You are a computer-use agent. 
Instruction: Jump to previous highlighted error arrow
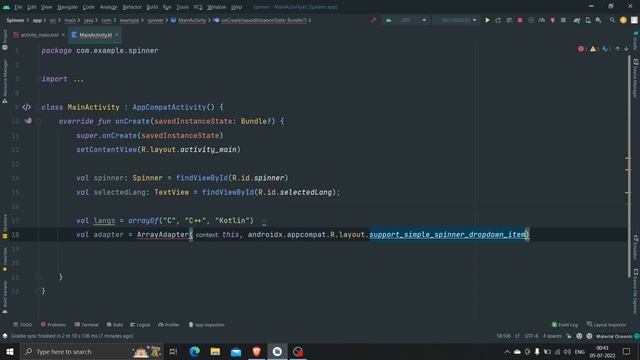[618, 49]
